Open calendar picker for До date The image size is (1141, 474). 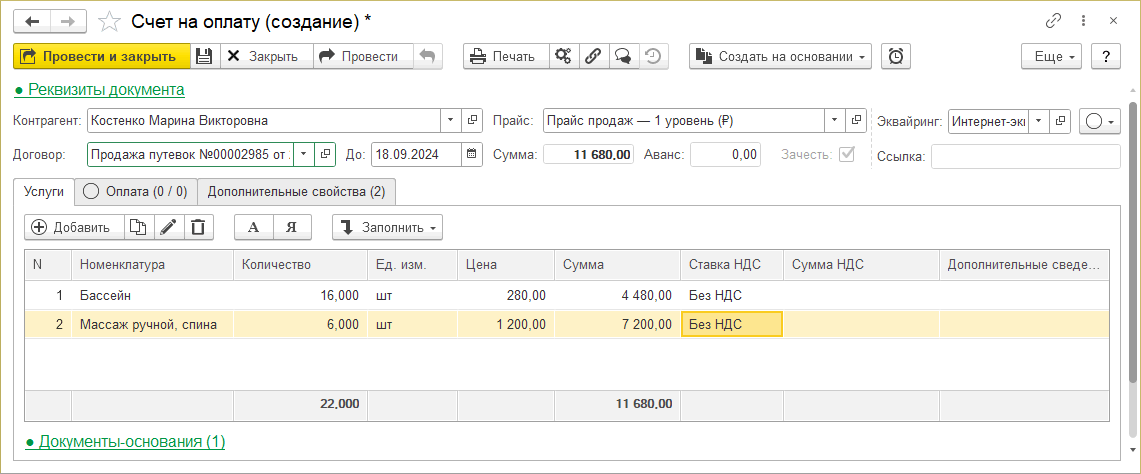[472, 155]
